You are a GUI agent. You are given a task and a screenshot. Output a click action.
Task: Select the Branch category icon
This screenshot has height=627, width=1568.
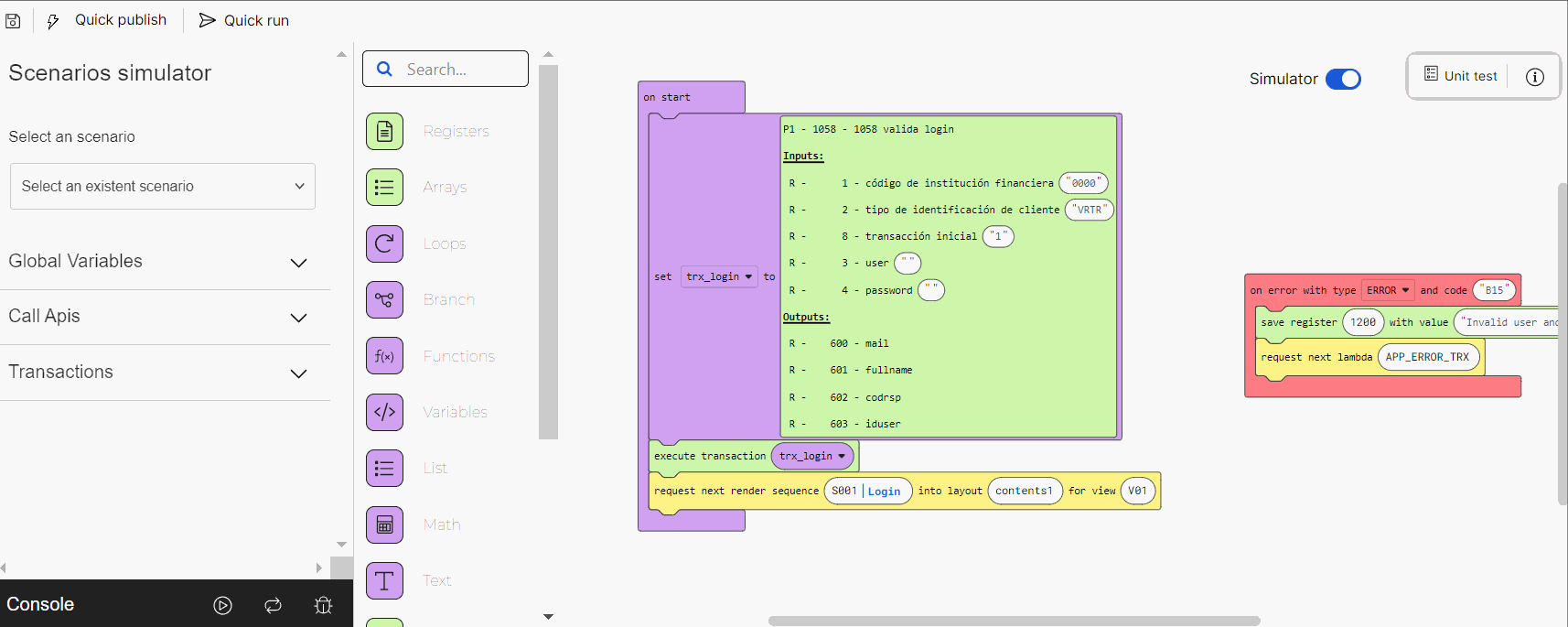click(384, 300)
